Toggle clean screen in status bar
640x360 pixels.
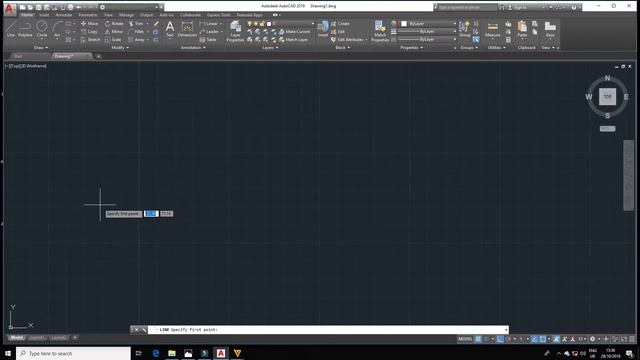624,339
